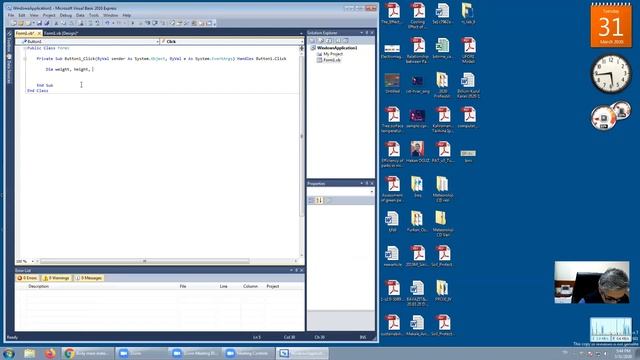
Task: Collapse the Public Class Form1 code block
Action: point(25,48)
